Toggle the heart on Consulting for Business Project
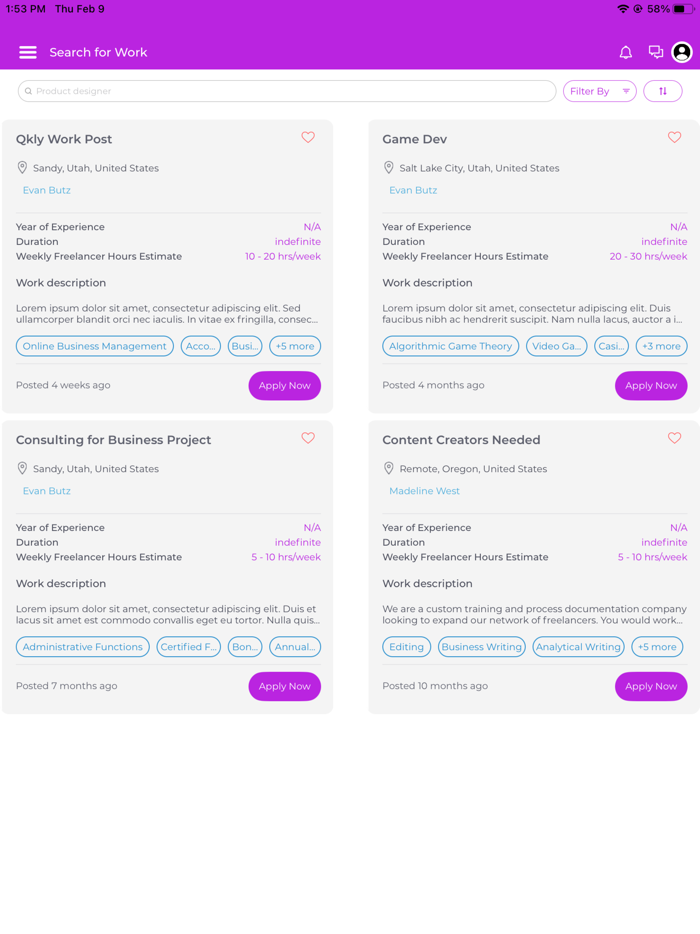Image resolution: width=700 pixels, height=934 pixels. (x=308, y=438)
